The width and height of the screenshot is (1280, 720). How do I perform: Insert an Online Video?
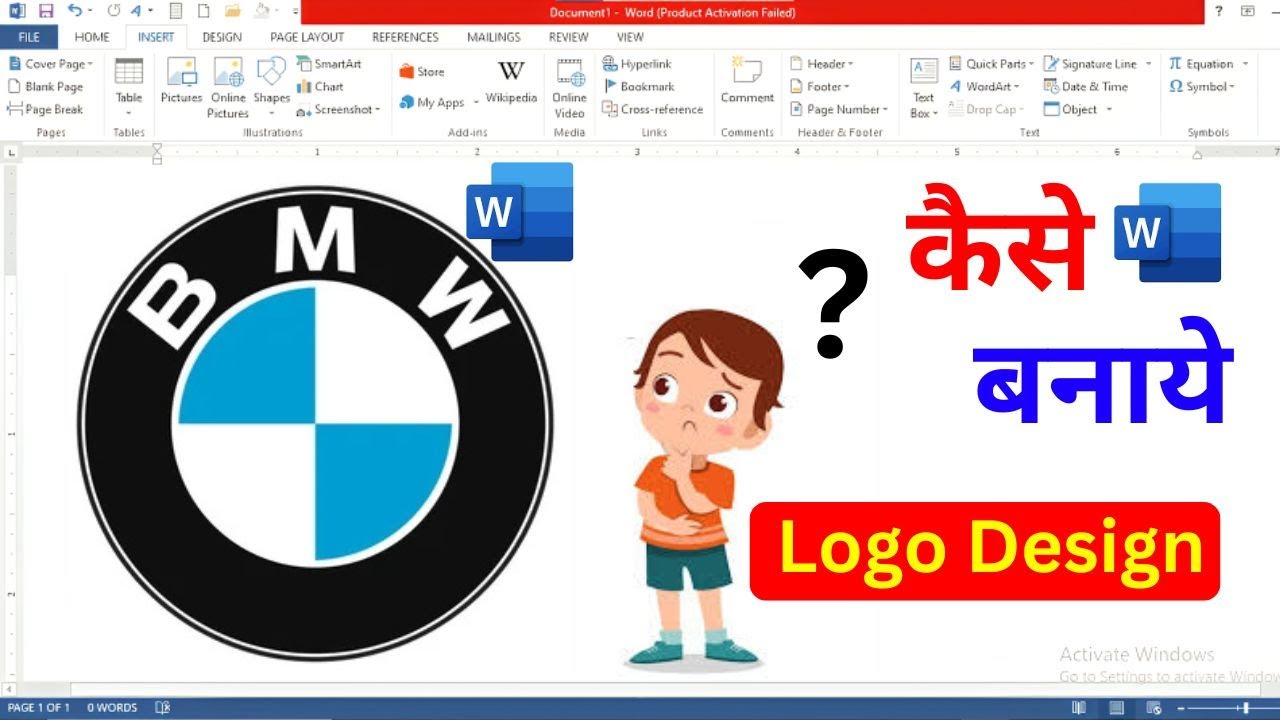pos(569,88)
